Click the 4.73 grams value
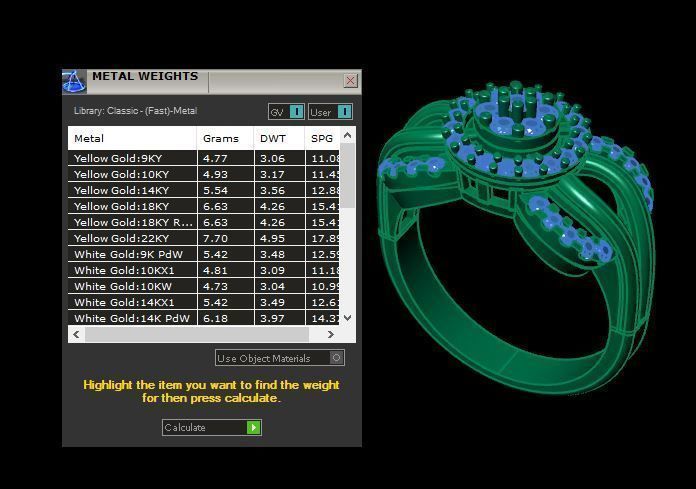This screenshot has width=696, height=489. pos(215,286)
